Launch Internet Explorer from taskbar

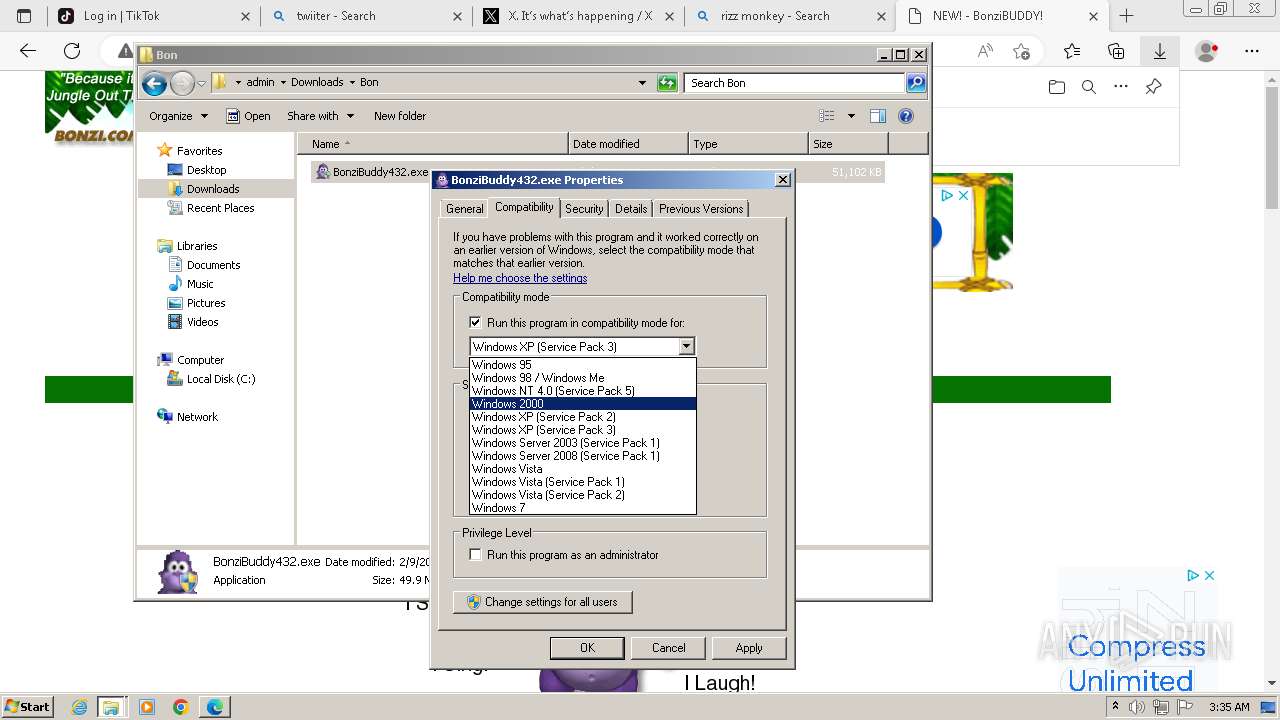coord(80,707)
